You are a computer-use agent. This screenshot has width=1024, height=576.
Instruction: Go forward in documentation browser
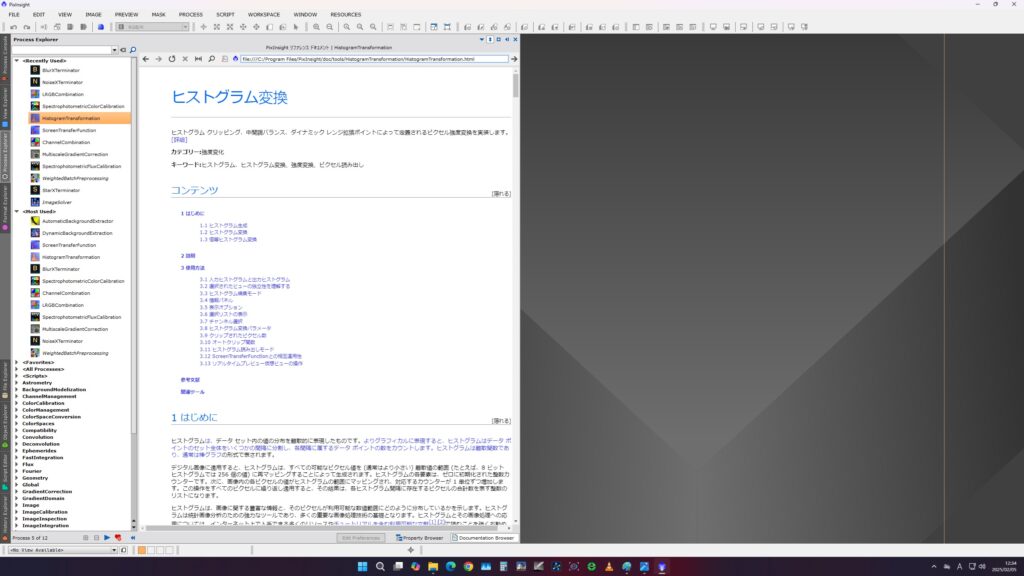click(x=159, y=59)
